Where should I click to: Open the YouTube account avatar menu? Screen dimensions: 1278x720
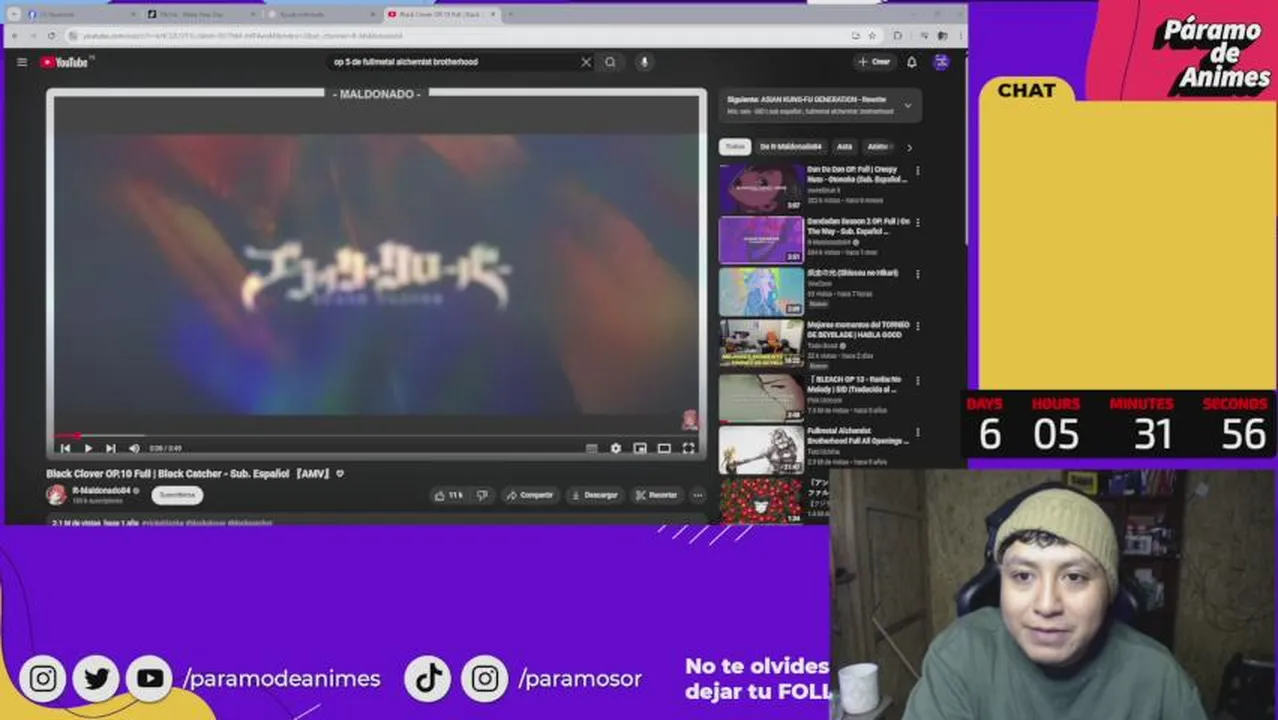click(x=941, y=62)
